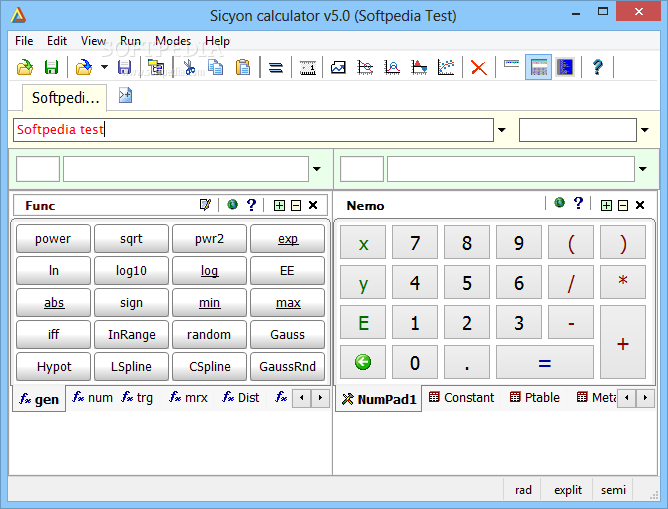Expand the dropdown arrow beside blue-arrow folder
668x509 pixels.
[104, 67]
